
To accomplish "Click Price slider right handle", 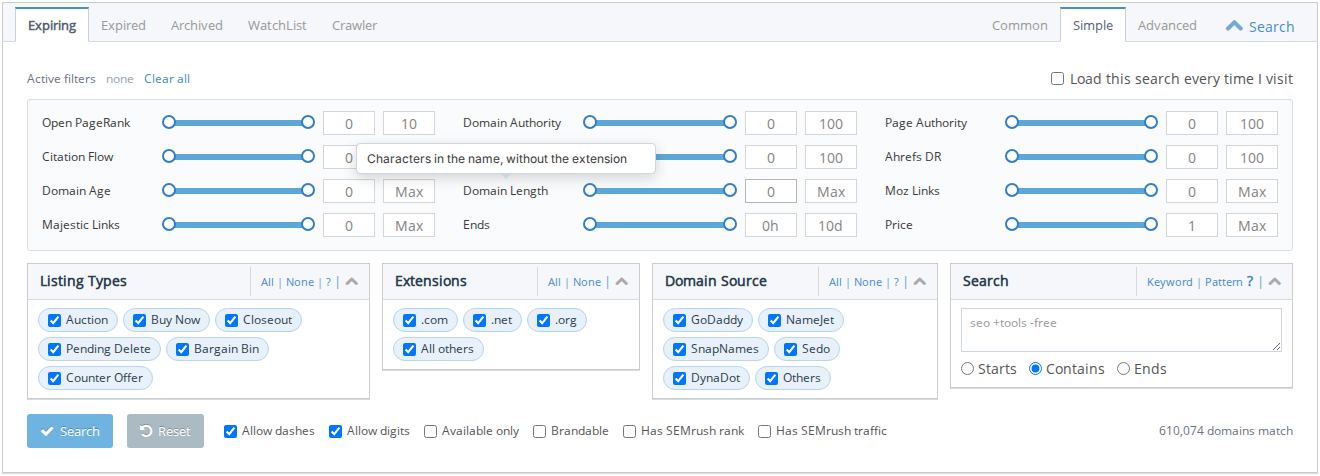I will pos(1152,224).
